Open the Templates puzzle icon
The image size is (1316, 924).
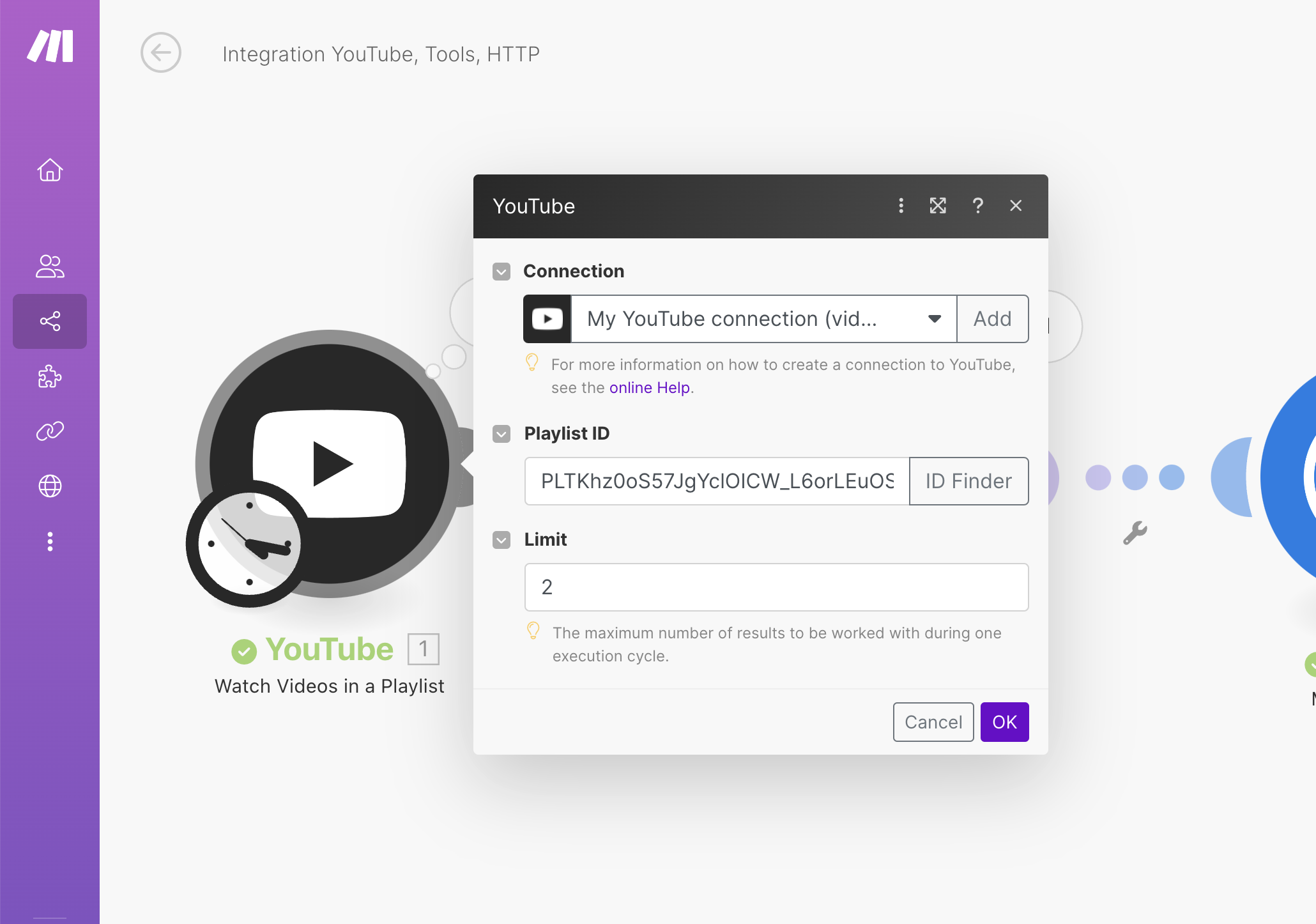pos(50,376)
